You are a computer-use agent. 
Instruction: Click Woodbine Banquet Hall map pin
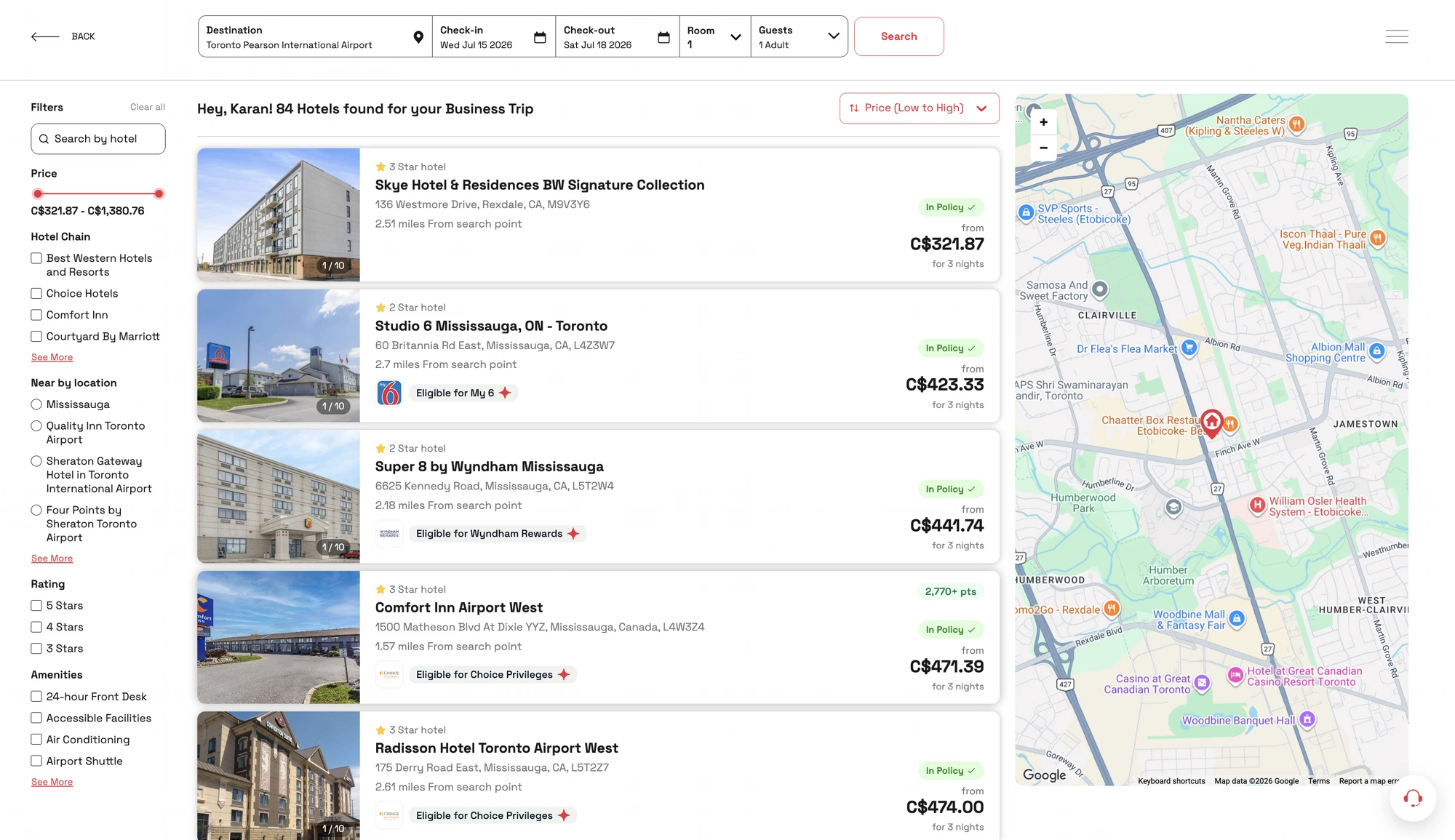tap(1307, 719)
